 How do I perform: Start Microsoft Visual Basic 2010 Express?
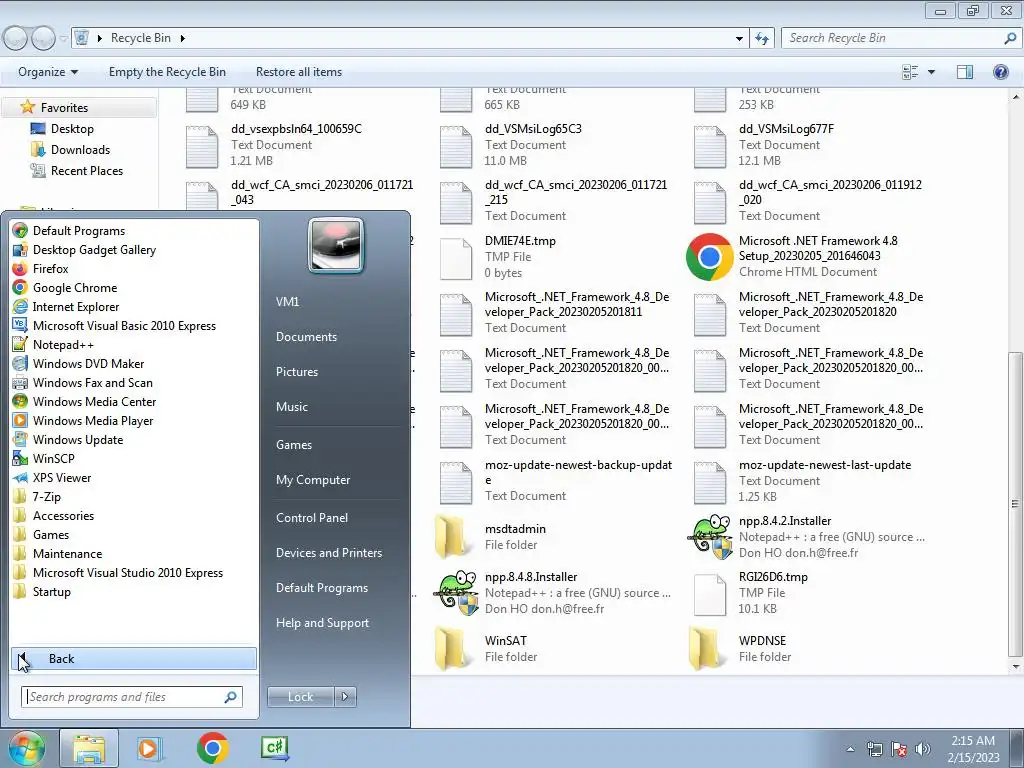[x=114, y=325]
